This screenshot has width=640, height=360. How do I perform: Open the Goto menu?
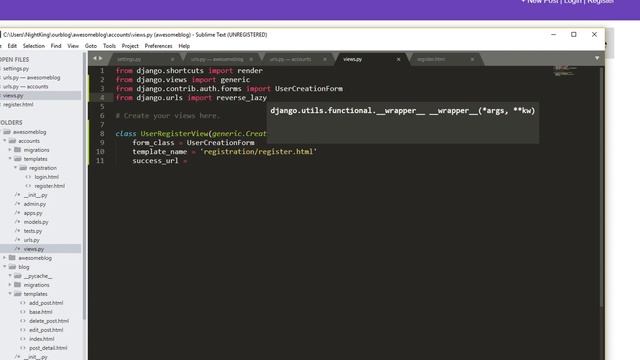(91, 46)
